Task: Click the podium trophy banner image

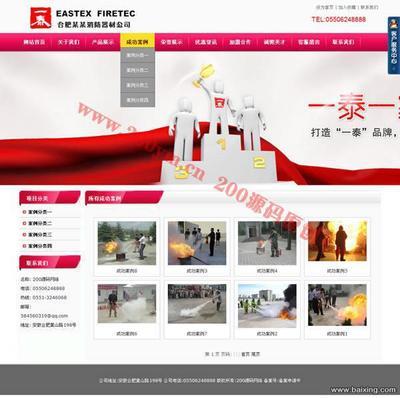Action: pyautogui.click(x=200, y=118)
